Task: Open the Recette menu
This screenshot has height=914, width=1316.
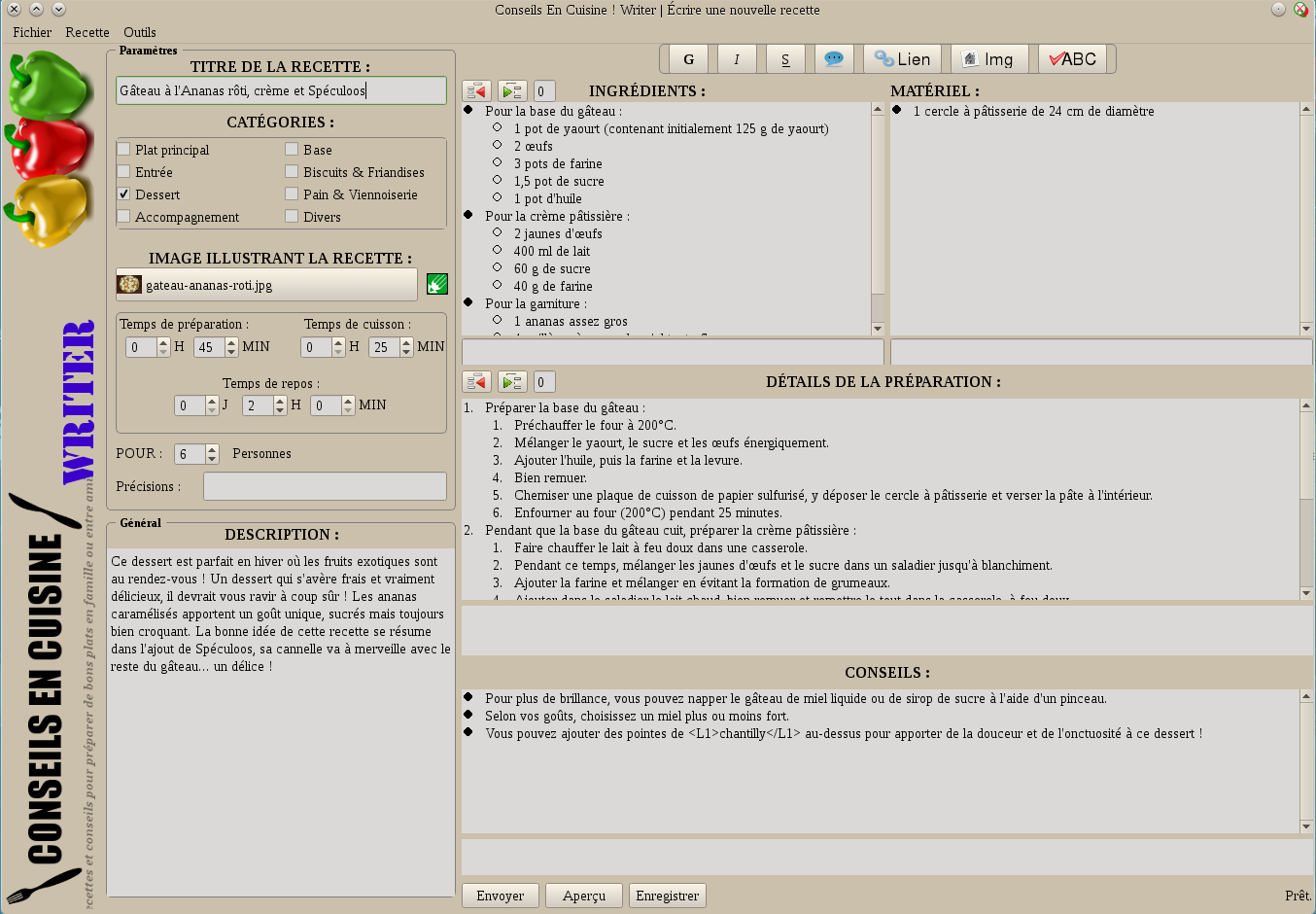Action: [x=87, y=32]
